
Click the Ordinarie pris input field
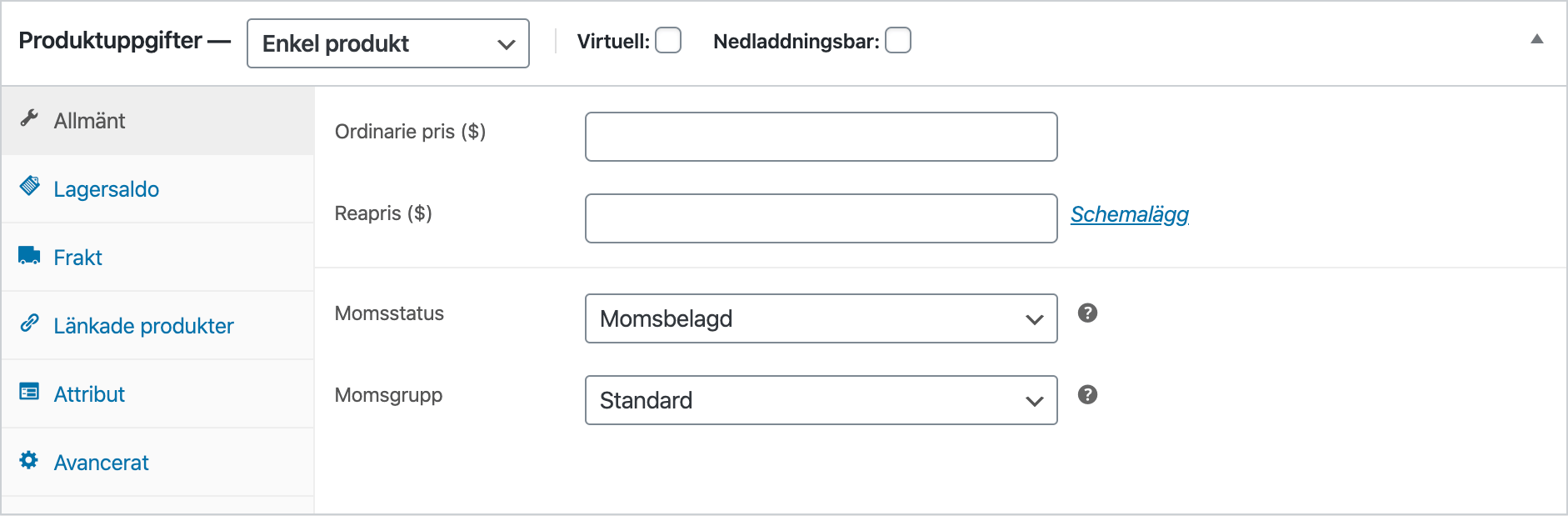(821, 137)
